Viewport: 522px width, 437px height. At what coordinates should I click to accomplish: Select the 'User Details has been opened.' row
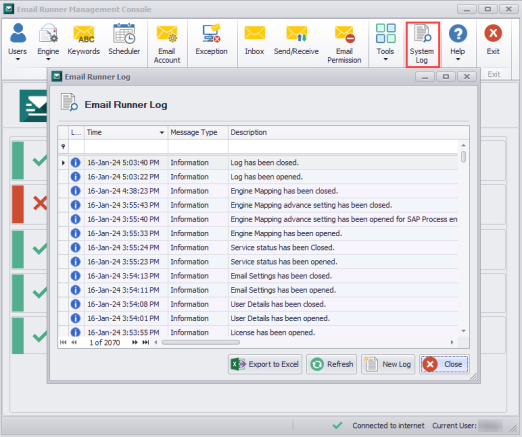(x=258, y=318)
